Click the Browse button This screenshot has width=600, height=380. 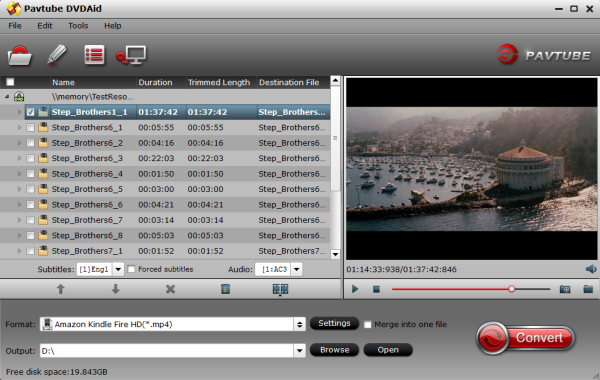point(334,350)
